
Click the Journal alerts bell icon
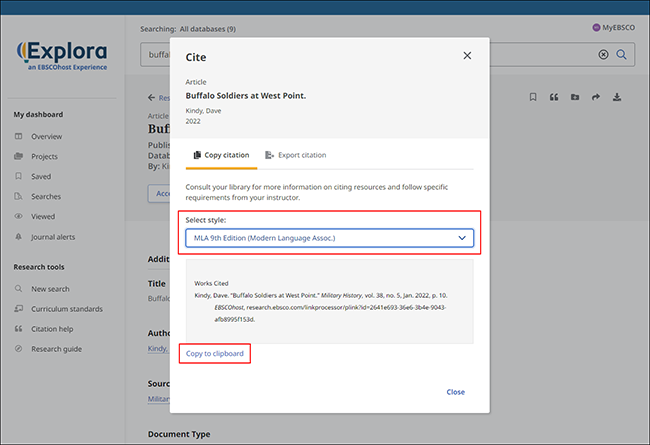tap(18, 236)
